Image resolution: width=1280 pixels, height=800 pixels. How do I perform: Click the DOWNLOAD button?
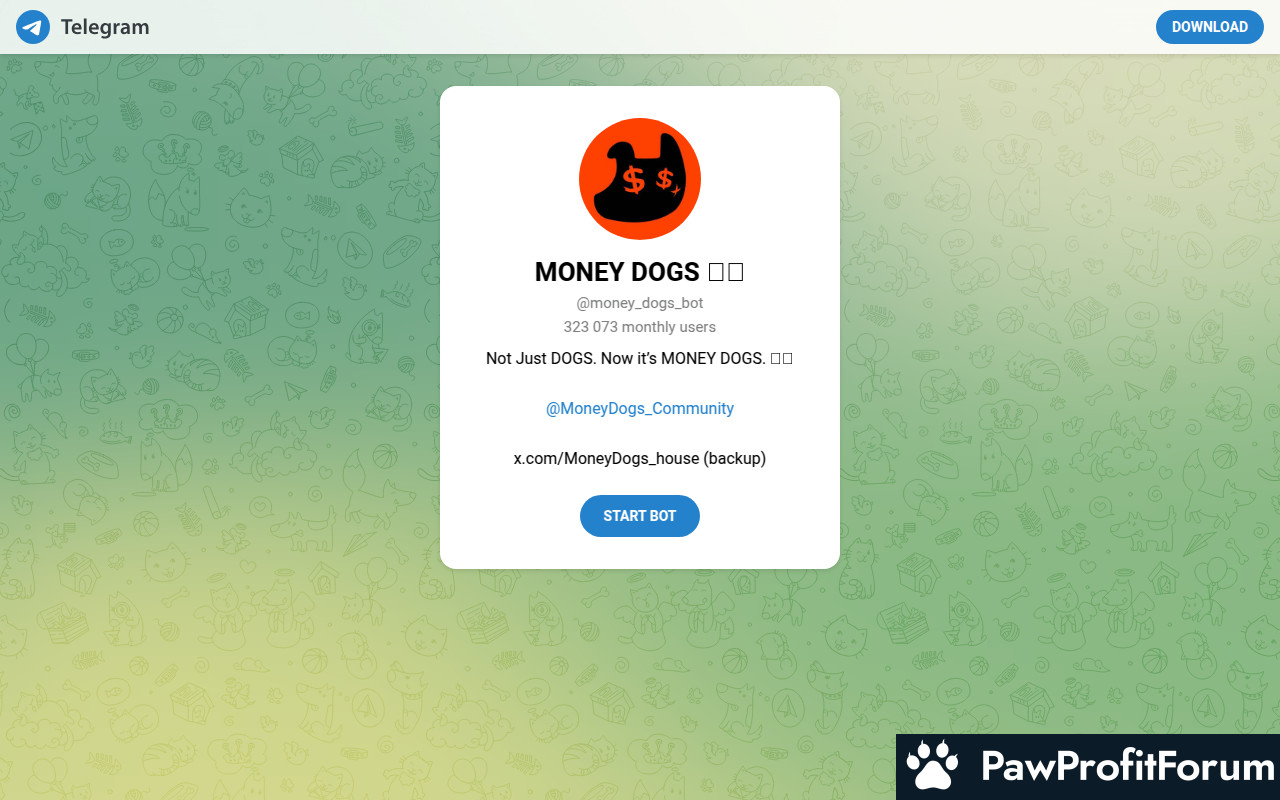click(x=1209, y=27)
